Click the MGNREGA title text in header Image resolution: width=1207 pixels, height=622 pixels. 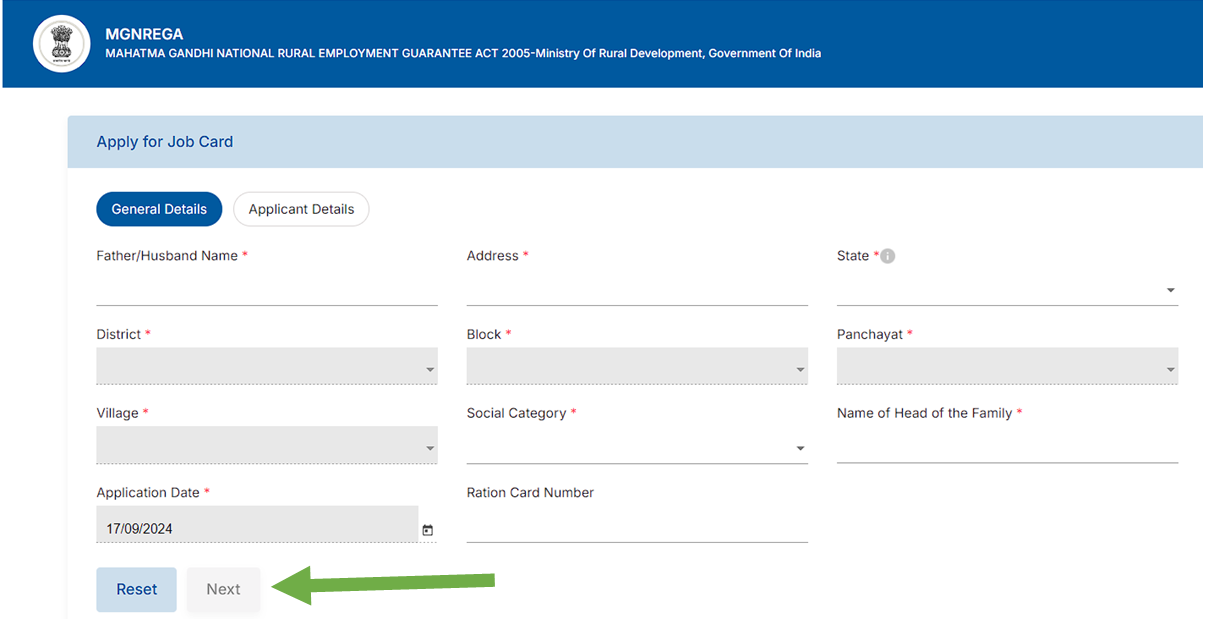(x=144, y=34)
